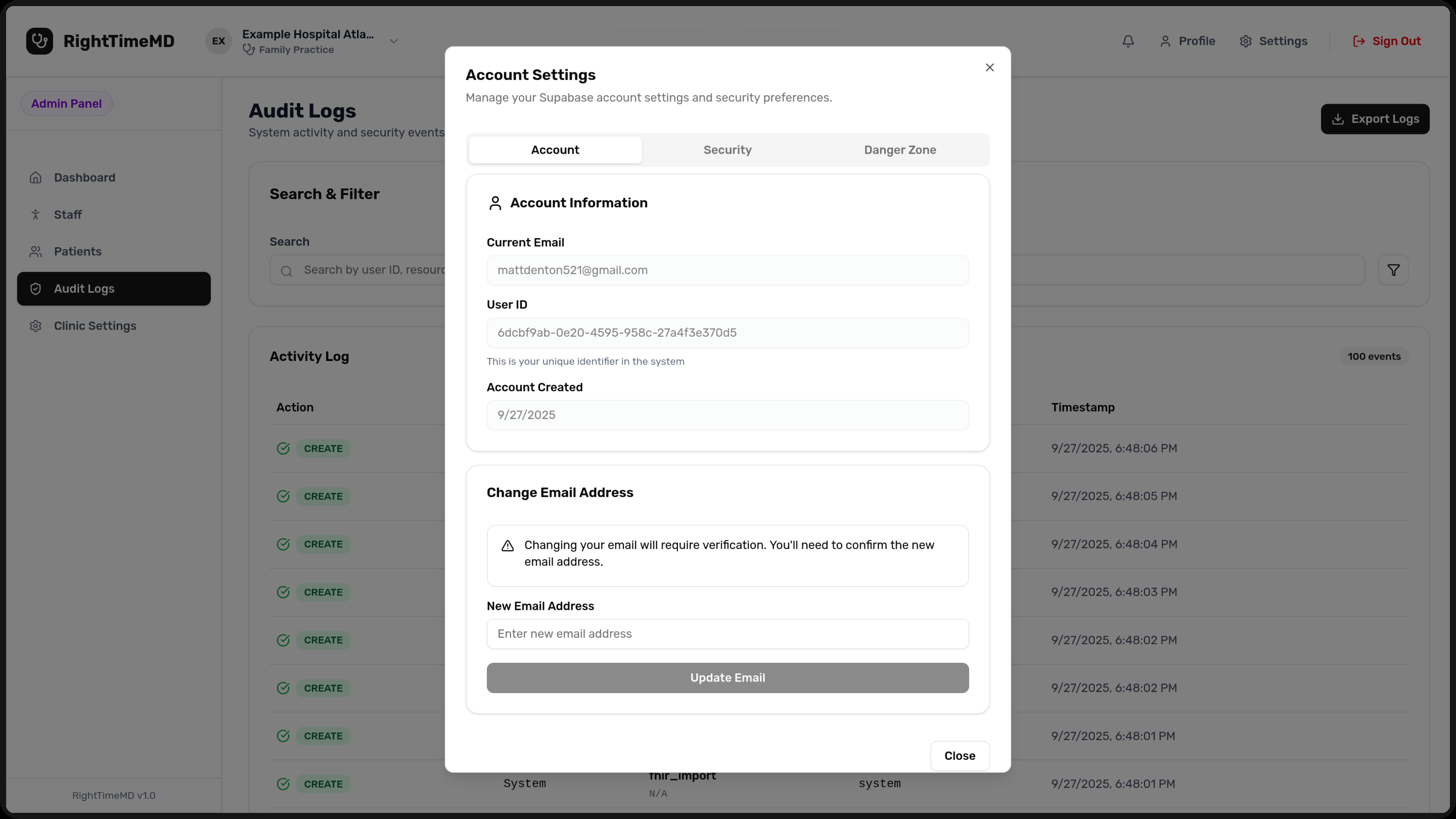Click the search magnifier icon
Viewport: 1456px width, 819px height.
pyautogui.click(x=287, y=271)
